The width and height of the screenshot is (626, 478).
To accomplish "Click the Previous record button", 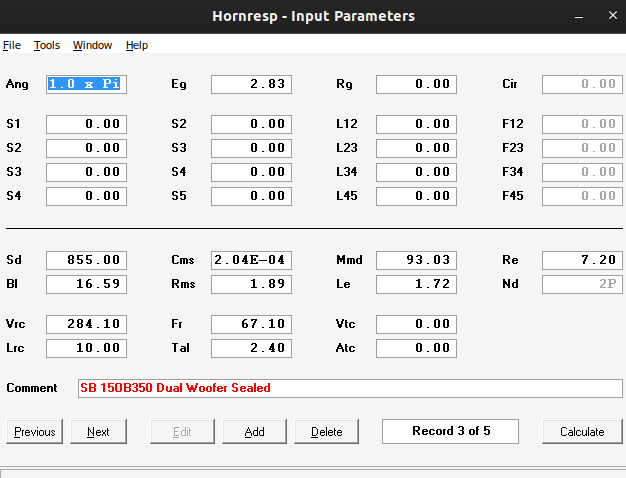I will click(35, 431).
